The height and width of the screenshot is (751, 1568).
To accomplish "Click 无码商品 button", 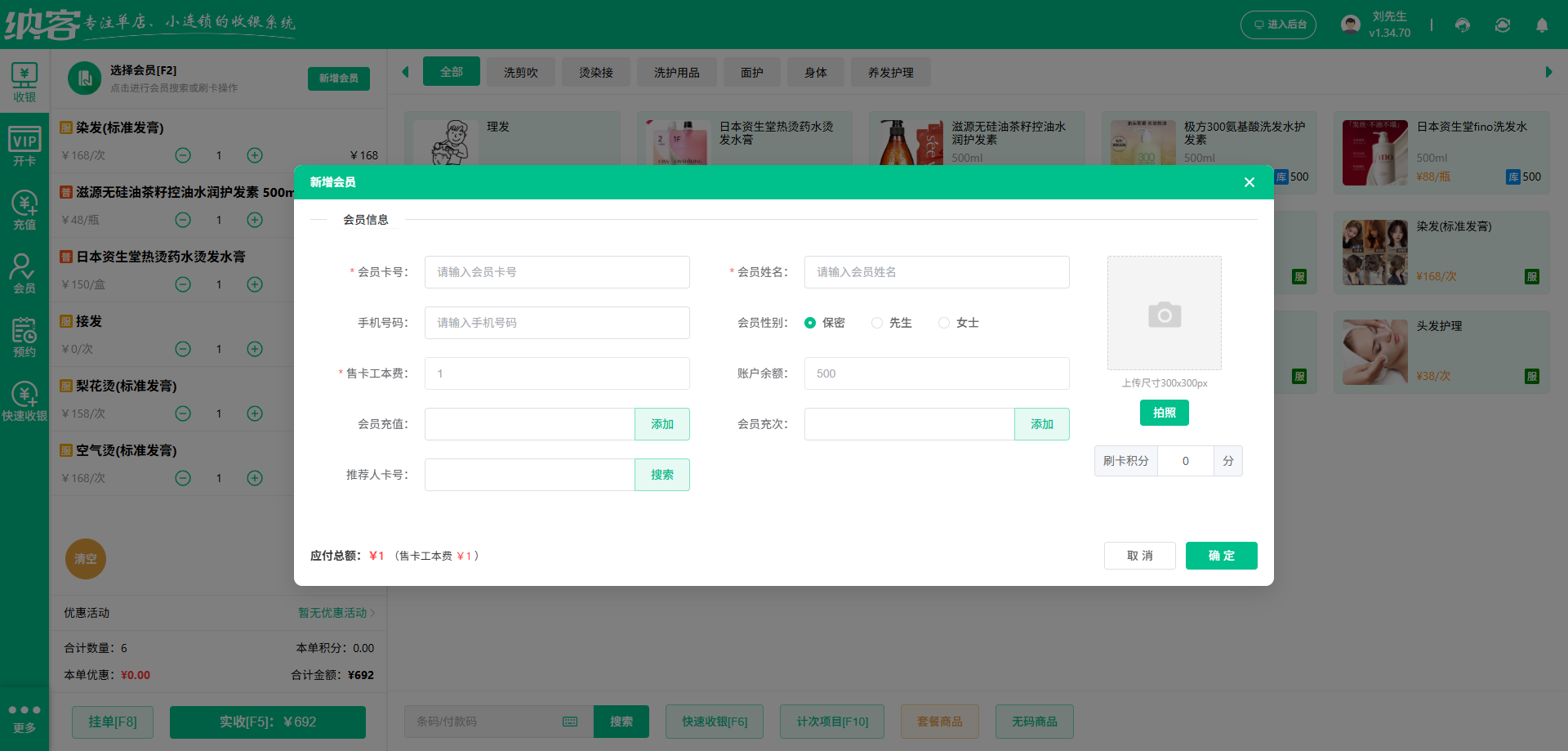I will (x=1035, y=722).
